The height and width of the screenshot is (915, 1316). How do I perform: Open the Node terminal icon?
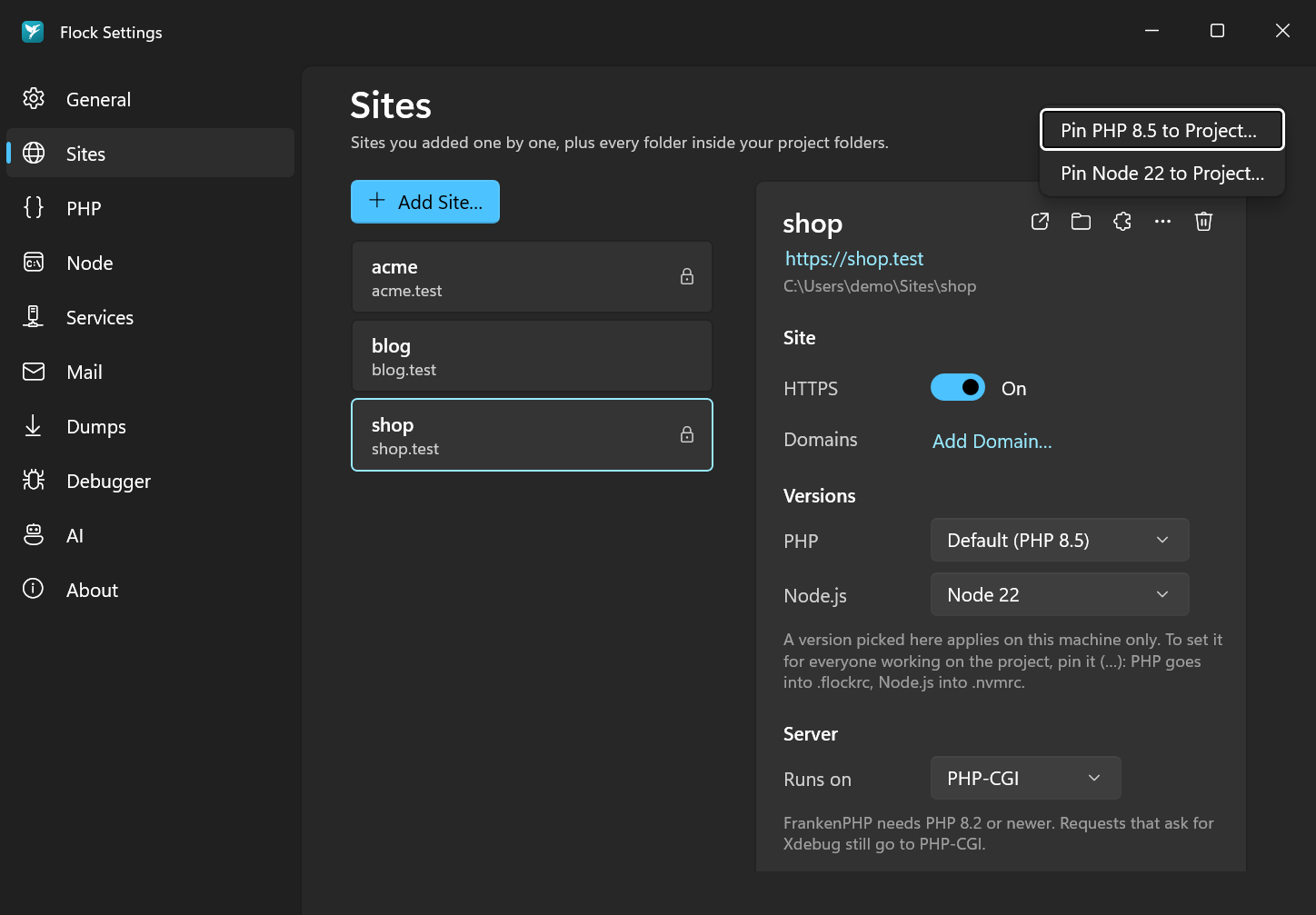34,263
